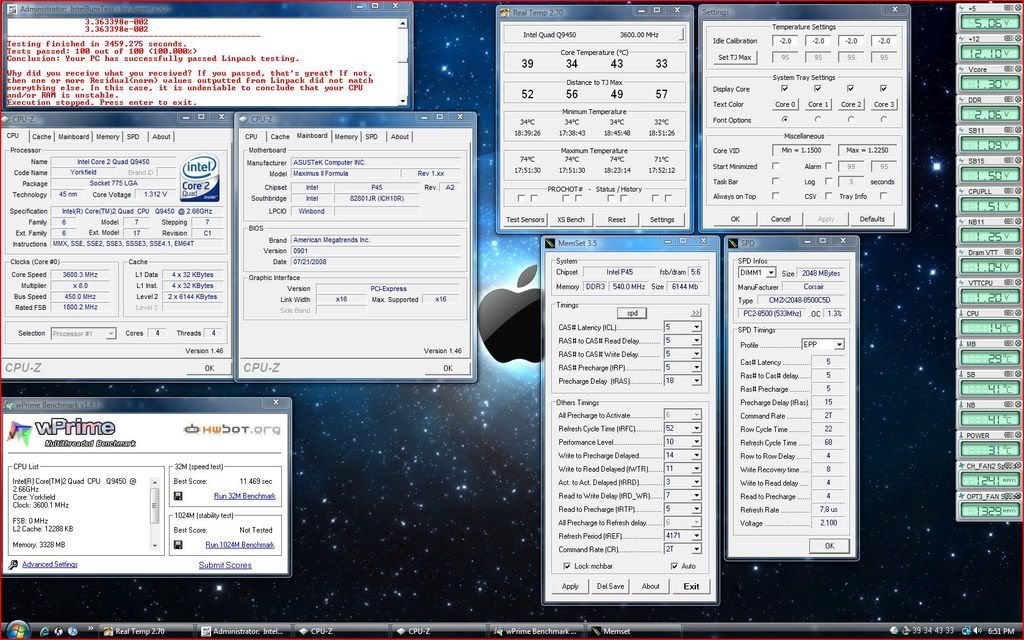Screen dimensions: 1024x640
Task: Open Performance Level dropdown in MemSet
Action: tap(696, 442)
